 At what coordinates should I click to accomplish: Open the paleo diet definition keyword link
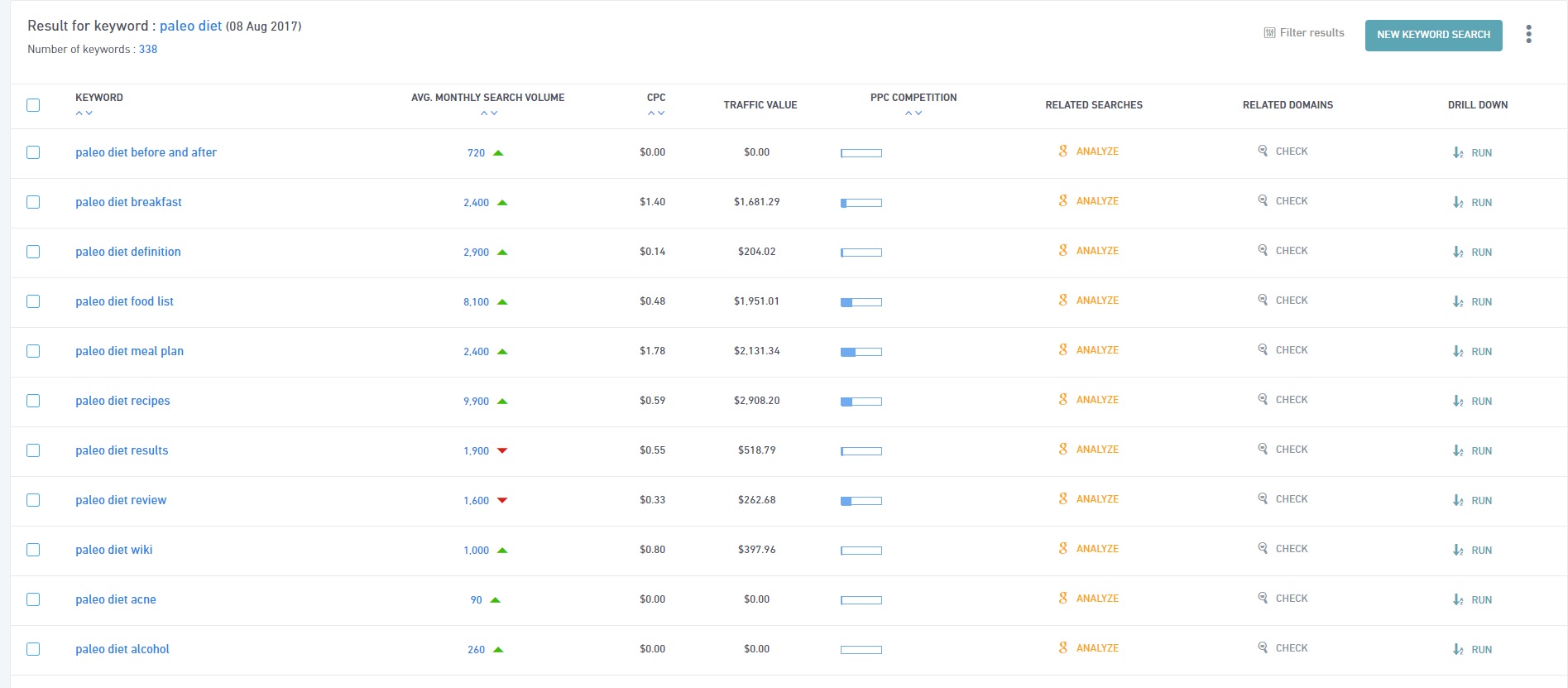[127, 252]
